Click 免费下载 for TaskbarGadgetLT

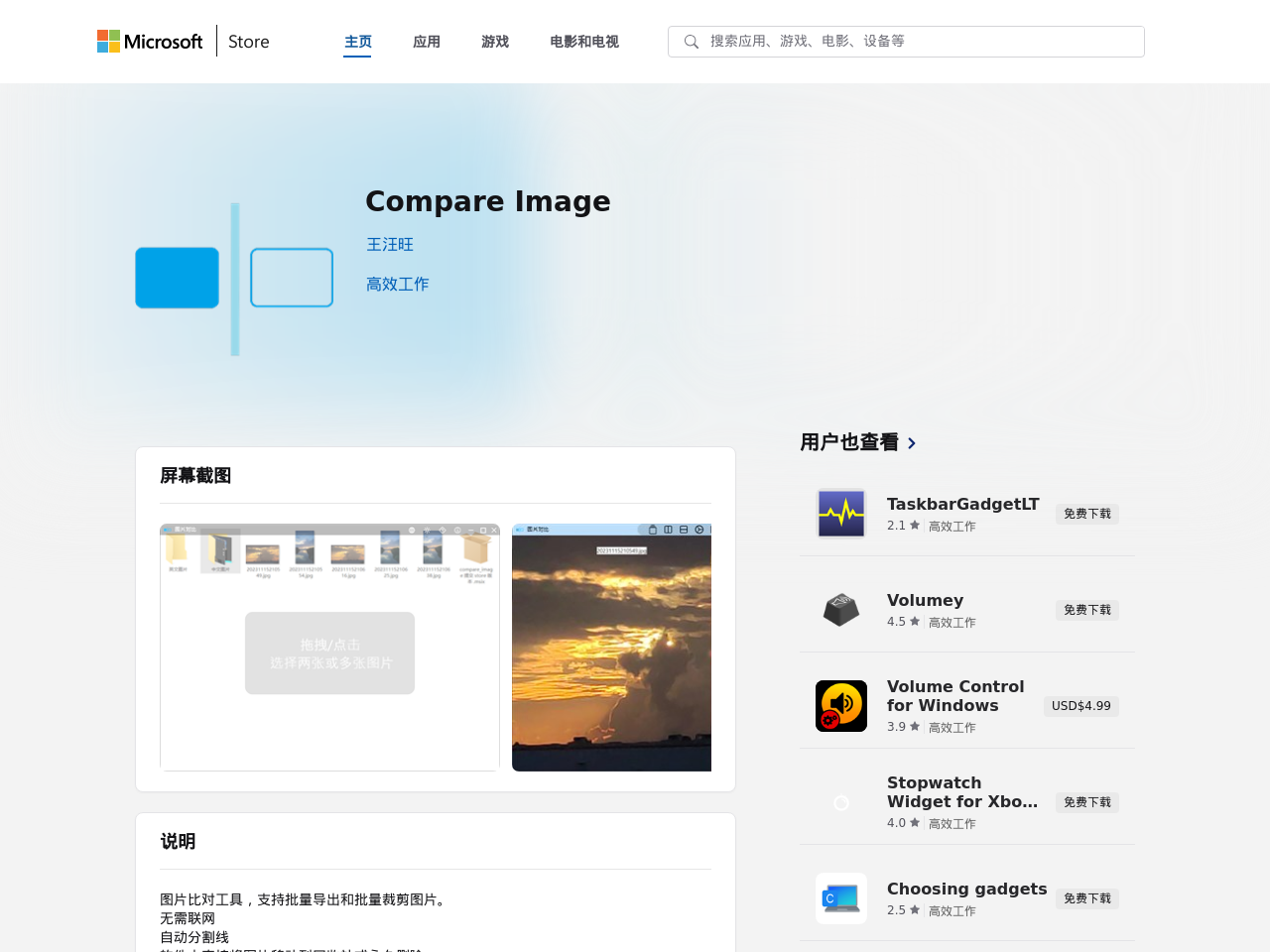(1086, 512)
